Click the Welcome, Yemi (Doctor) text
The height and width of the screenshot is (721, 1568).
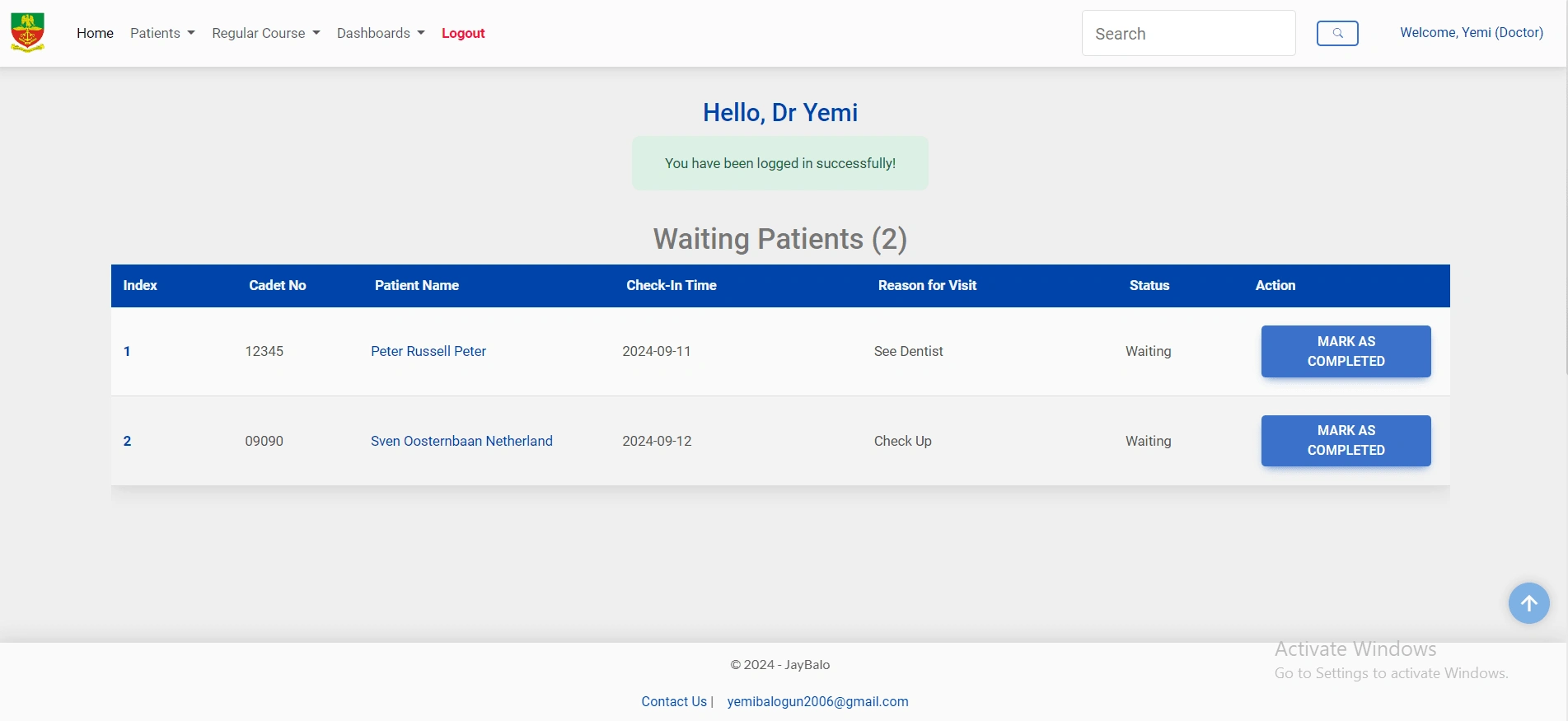[1471, 32]
